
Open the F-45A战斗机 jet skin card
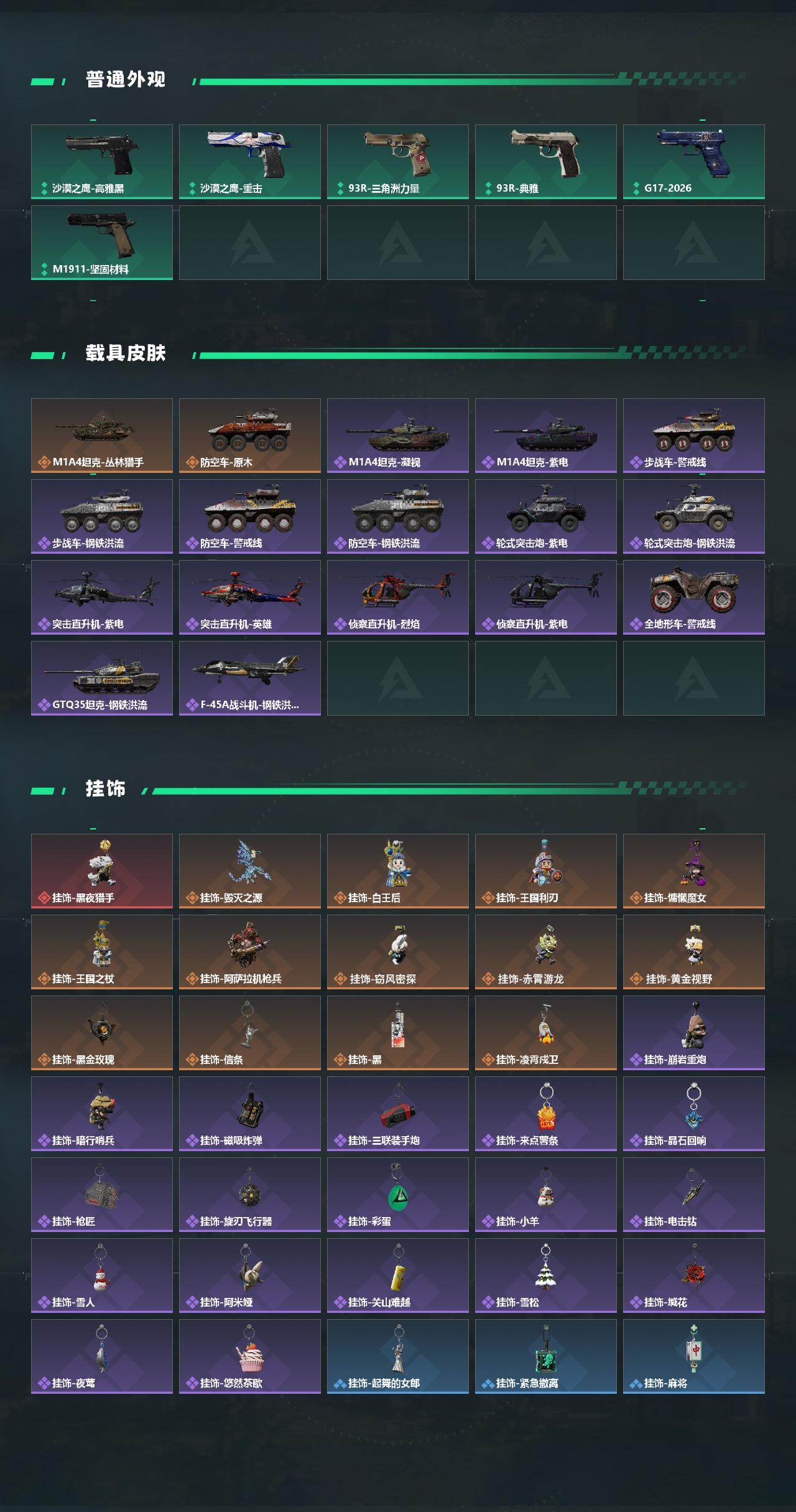click(x=250, y=678)
